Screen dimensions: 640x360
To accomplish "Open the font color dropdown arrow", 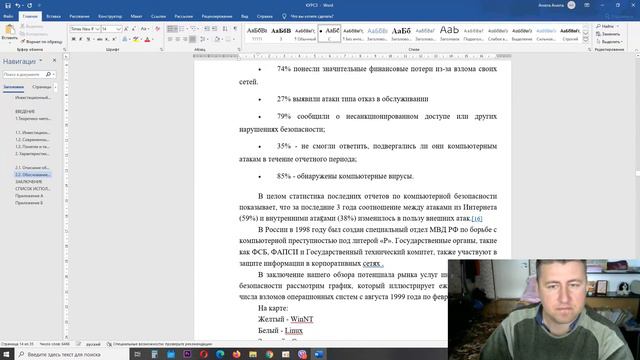I will 152,39.
